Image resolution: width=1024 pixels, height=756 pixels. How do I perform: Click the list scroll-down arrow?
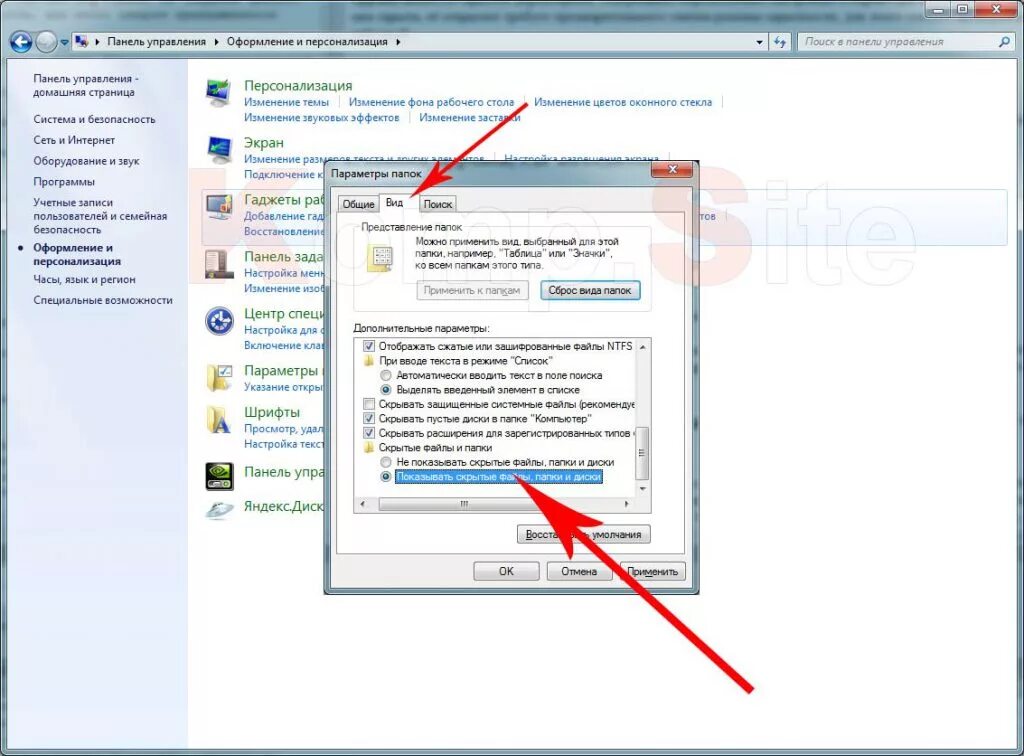643,488
